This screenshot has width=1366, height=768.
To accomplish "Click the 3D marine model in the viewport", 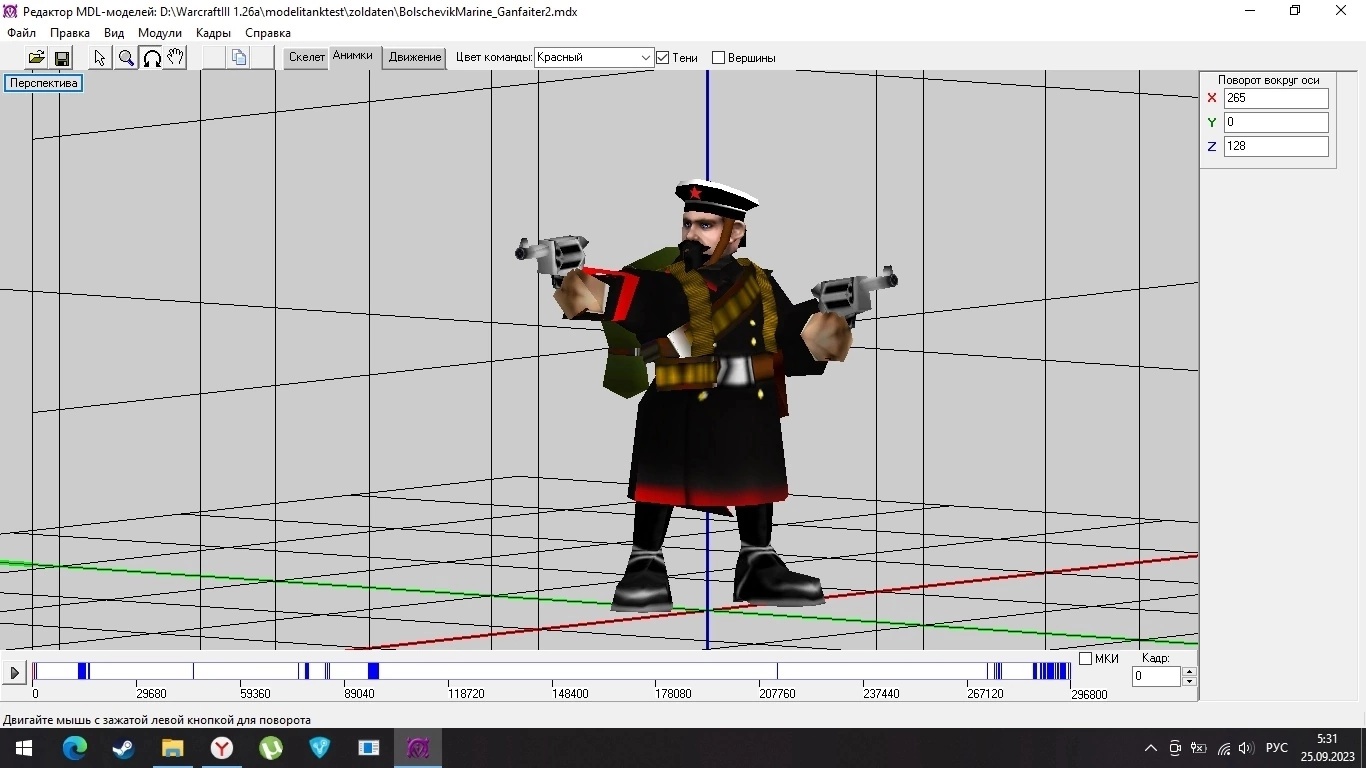I will (x=706, y=395).
